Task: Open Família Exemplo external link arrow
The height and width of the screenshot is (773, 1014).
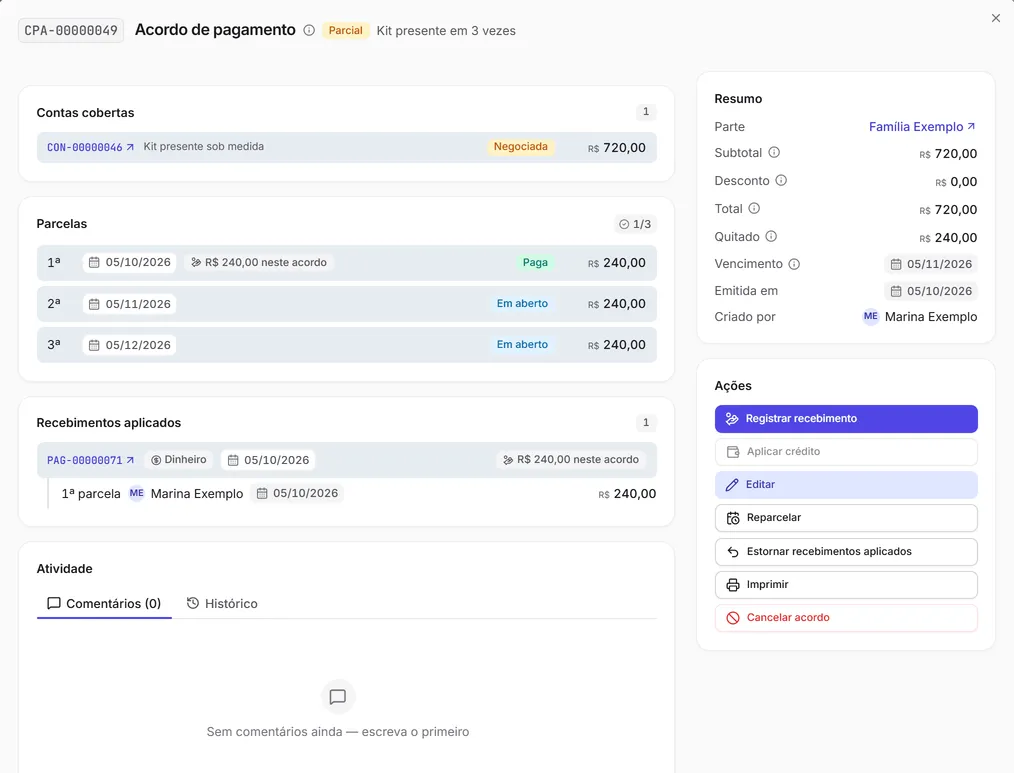Action: point(971,127)
